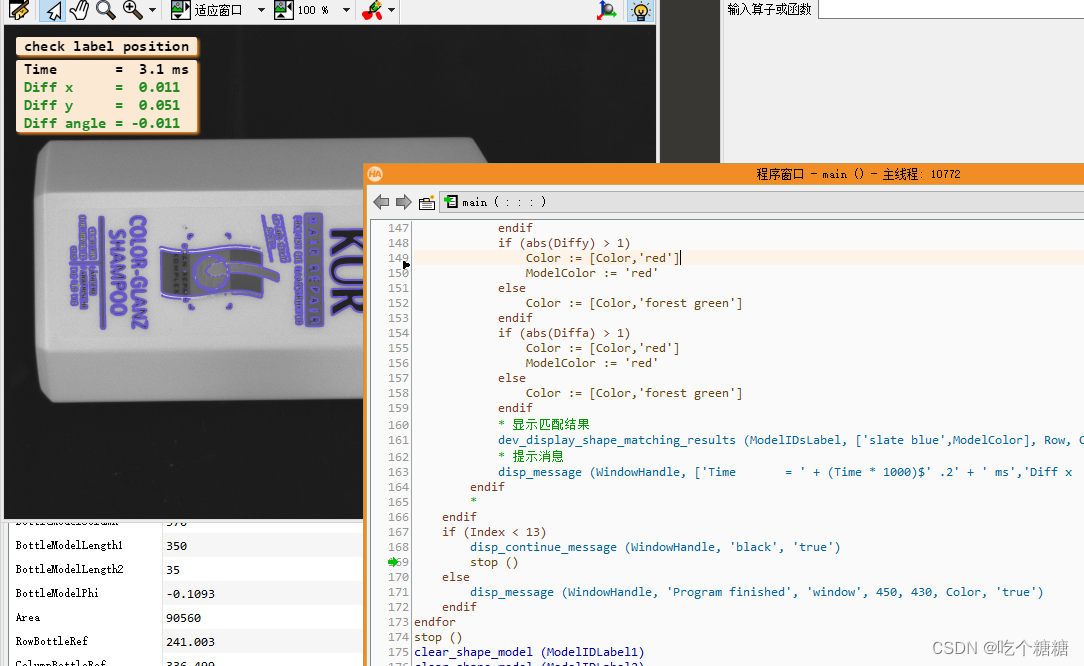Image resolution: width=1084 pixels, height=666 pixels.
Task: Click the program window title bar text
Action: (858, 174)
